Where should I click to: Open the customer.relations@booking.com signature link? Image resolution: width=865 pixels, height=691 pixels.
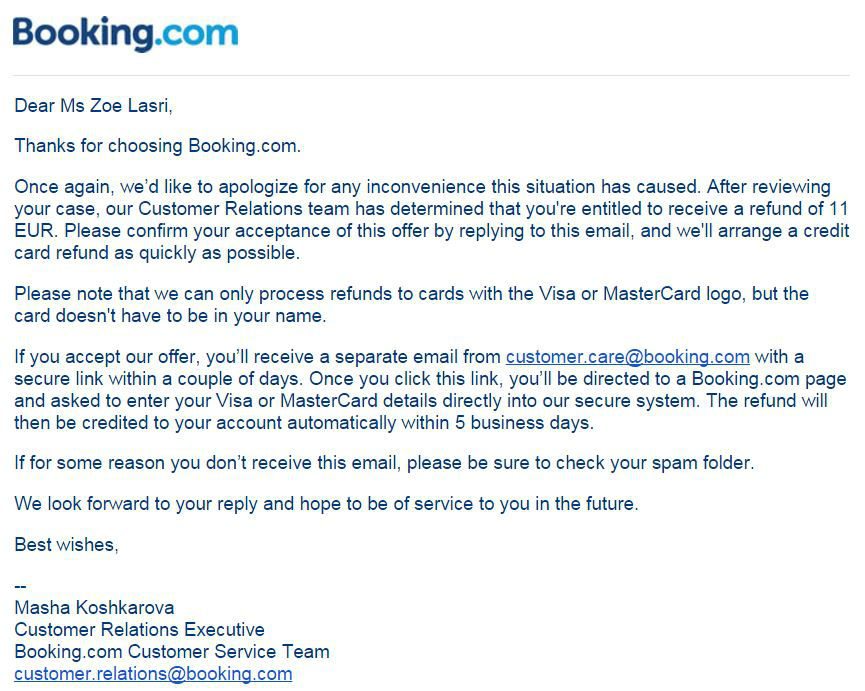153,674
